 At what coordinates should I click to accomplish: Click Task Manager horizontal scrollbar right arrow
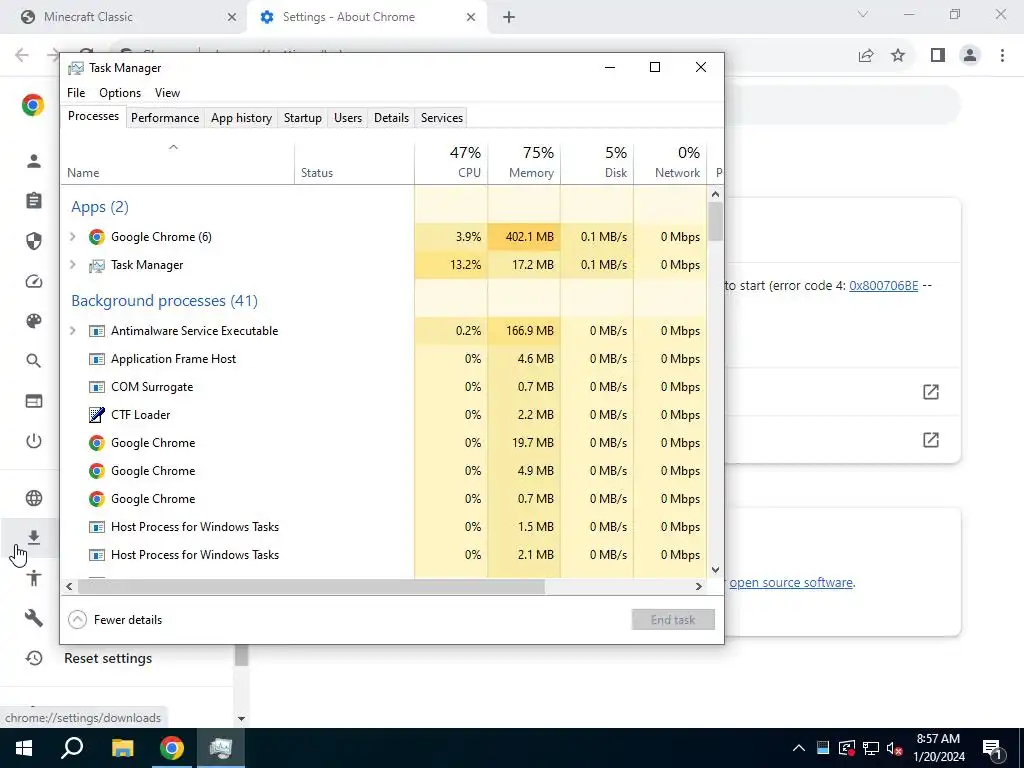click(x=699, y=586)
